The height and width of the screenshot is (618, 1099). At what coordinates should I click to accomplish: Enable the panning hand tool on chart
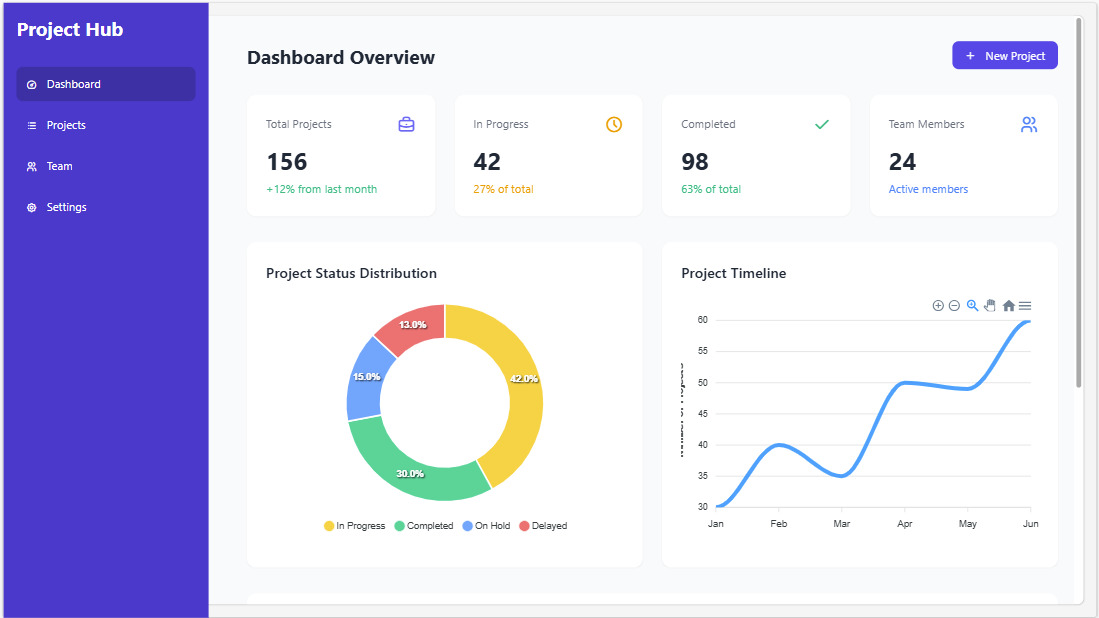990,306
